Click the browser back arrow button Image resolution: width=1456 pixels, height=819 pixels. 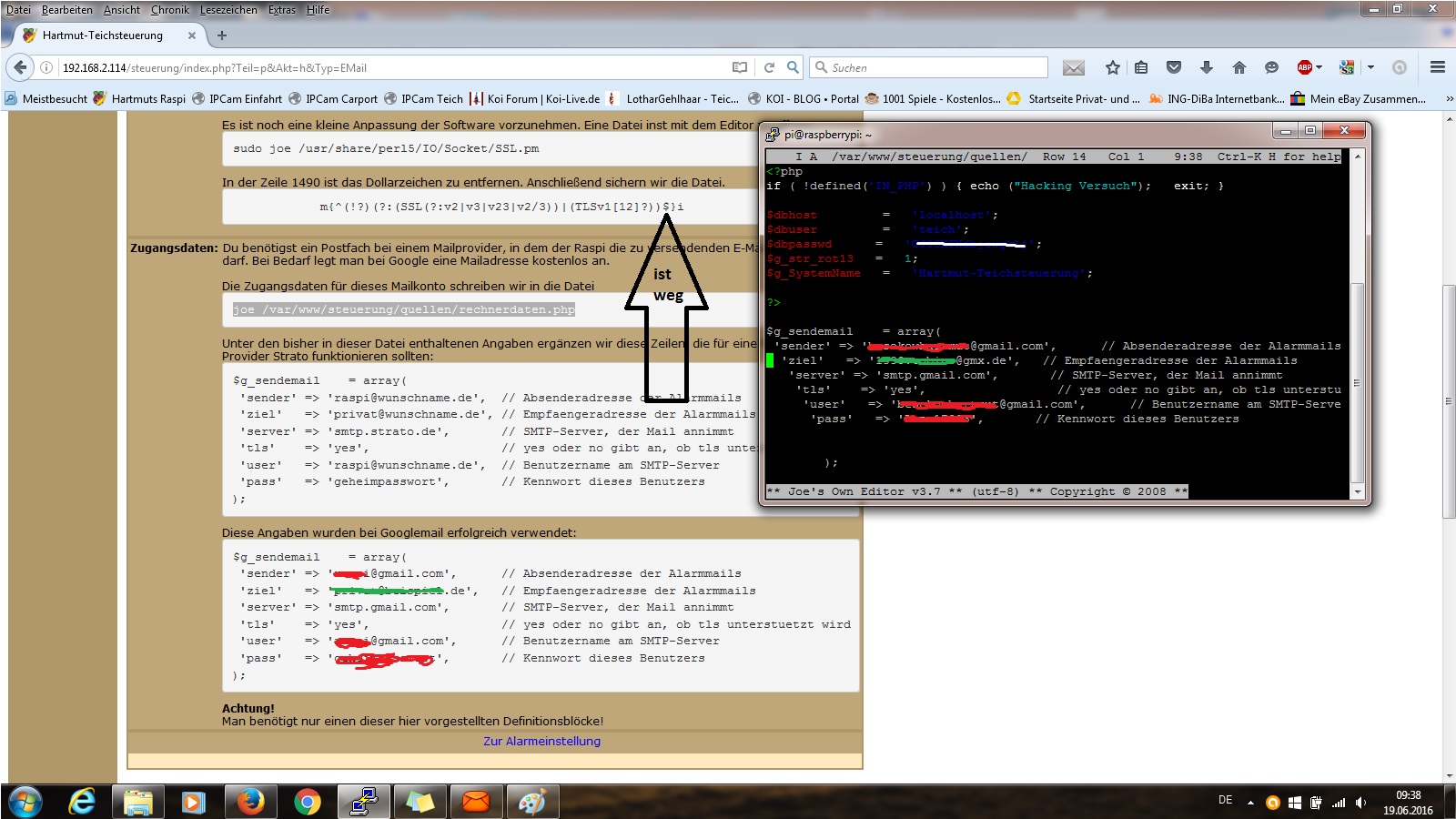point(20,67)
